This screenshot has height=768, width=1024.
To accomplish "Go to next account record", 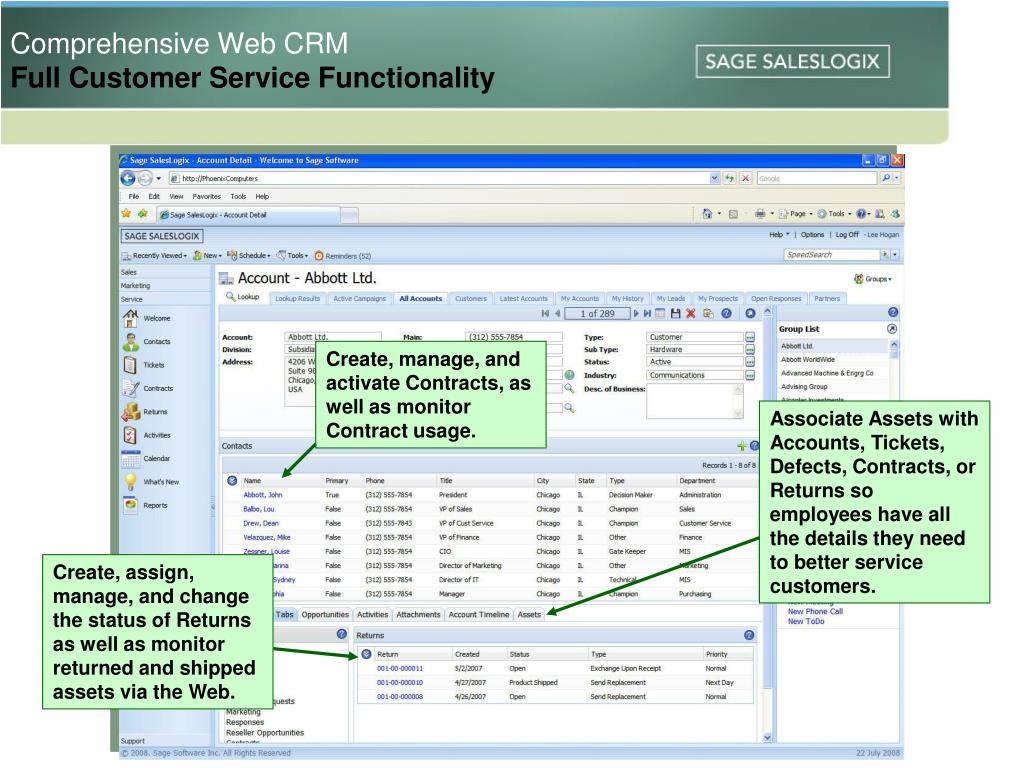I will pyautogui.click(x=636, y=314).
